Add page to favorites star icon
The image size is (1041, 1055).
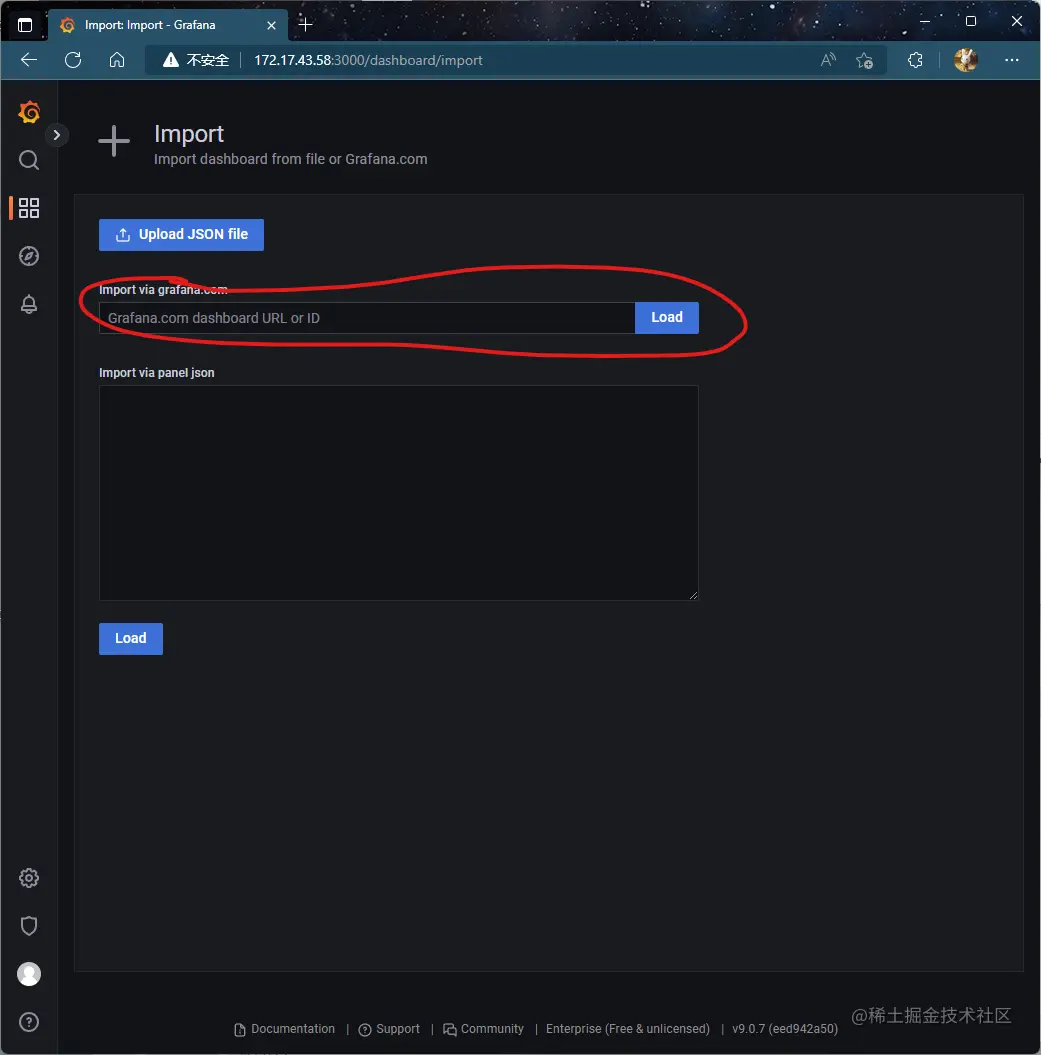[865, 61]
